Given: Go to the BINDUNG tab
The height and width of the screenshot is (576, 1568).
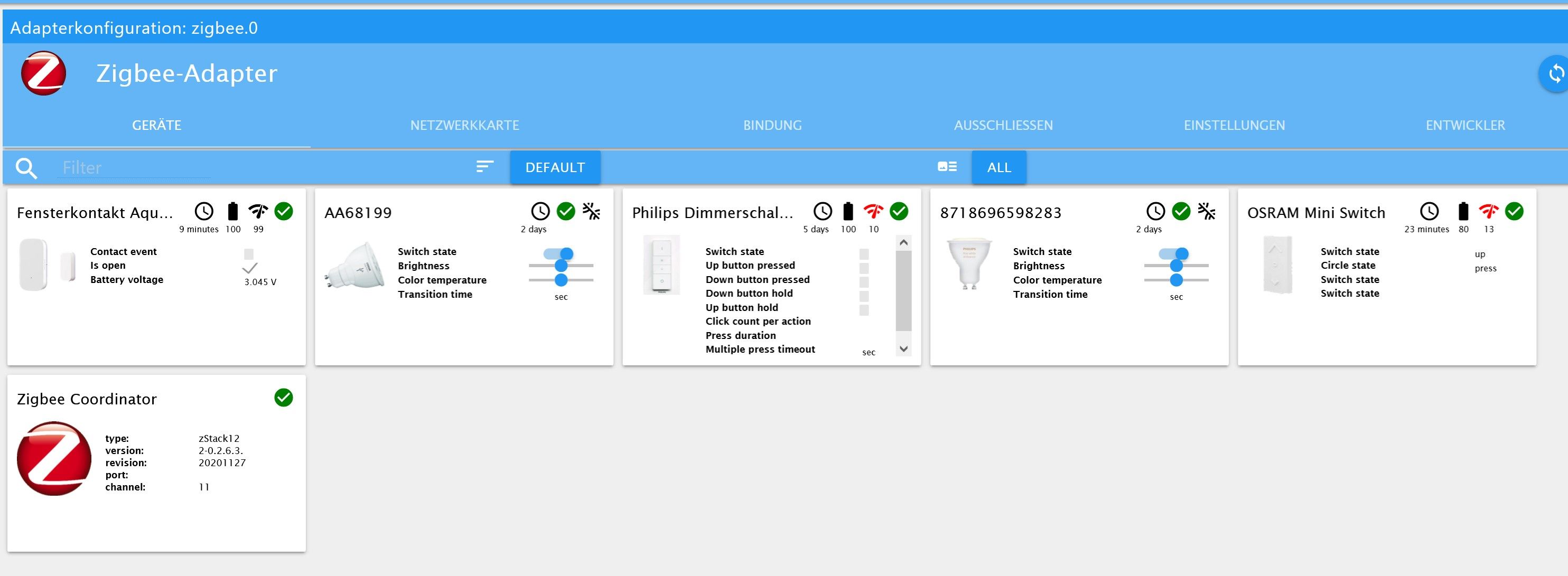Looking at the screenshot, I should [x=772, y=125].
